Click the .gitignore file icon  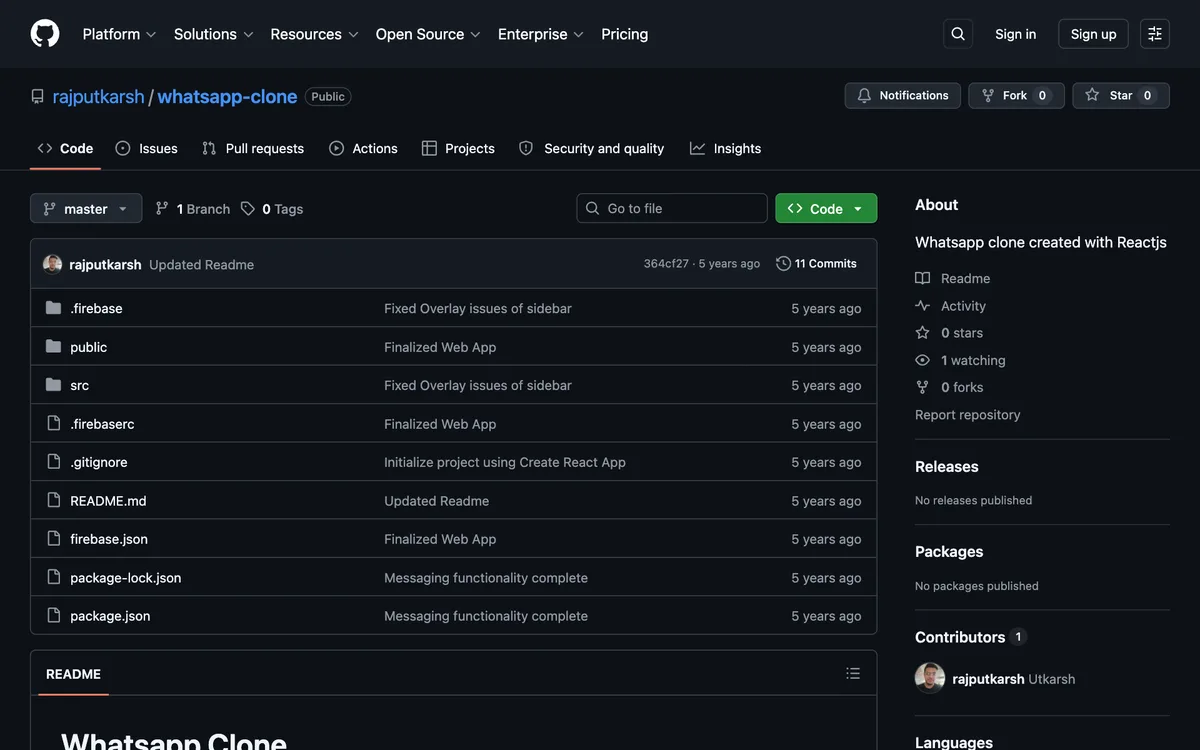point(54,462)
